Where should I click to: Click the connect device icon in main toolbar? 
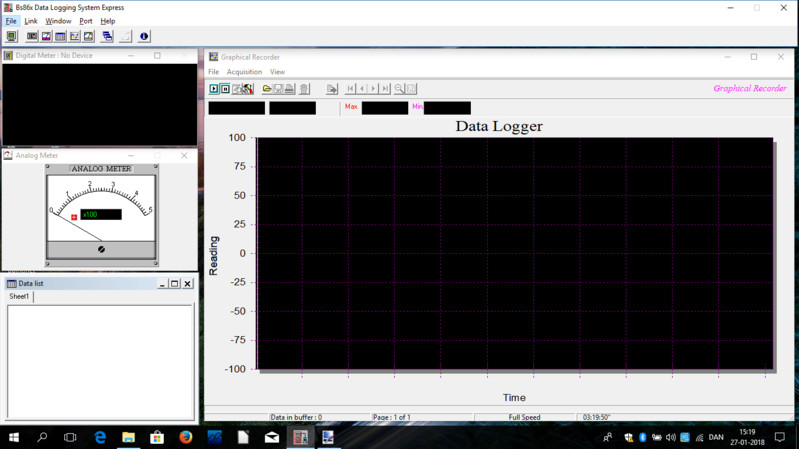pos(12,36)
